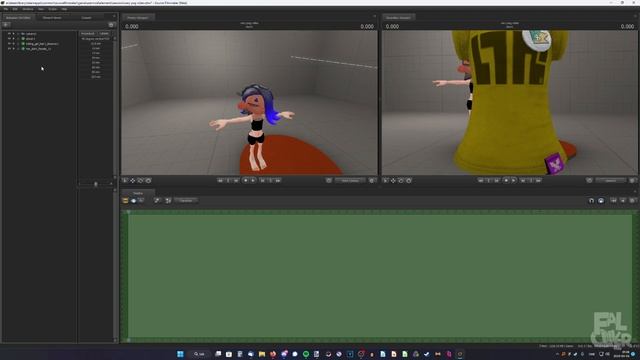
Task: Expand the inkling girl hair row arrow
Action: click(13, 44)
